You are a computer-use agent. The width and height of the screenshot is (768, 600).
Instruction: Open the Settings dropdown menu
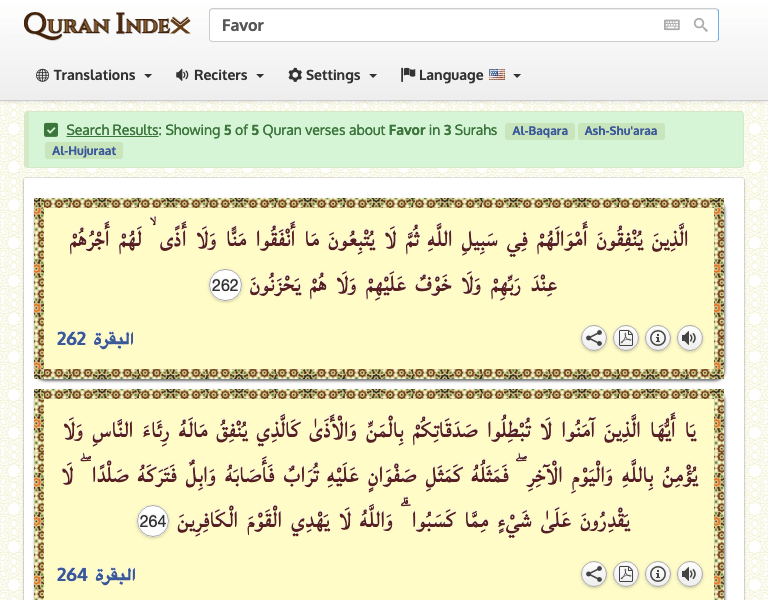pyautogui.click(x=333, y=75)
